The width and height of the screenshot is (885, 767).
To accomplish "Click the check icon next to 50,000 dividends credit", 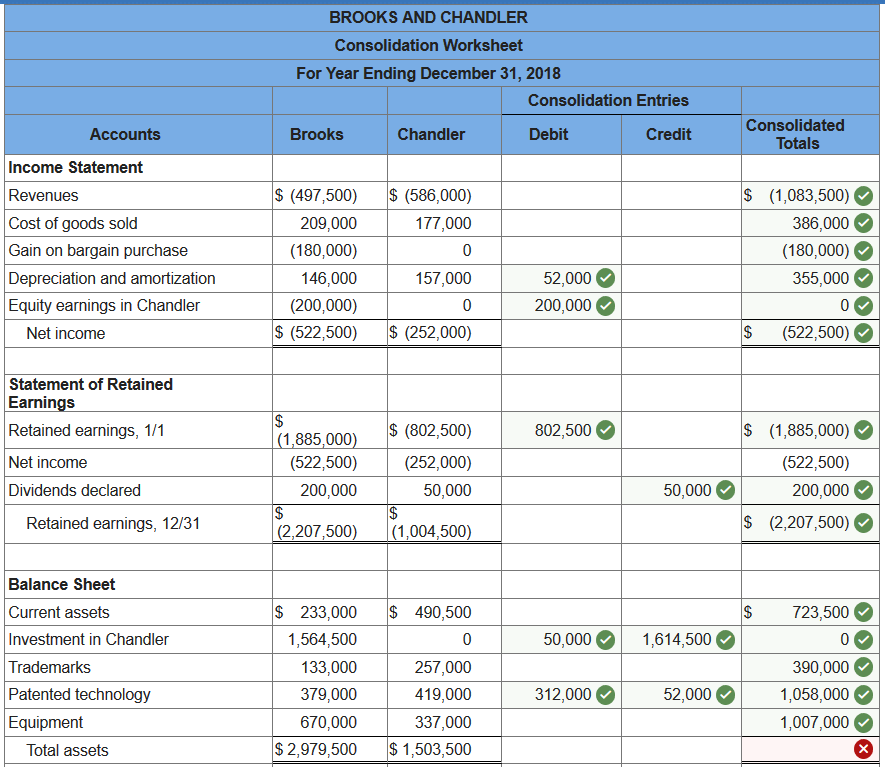I will [725, 490].
